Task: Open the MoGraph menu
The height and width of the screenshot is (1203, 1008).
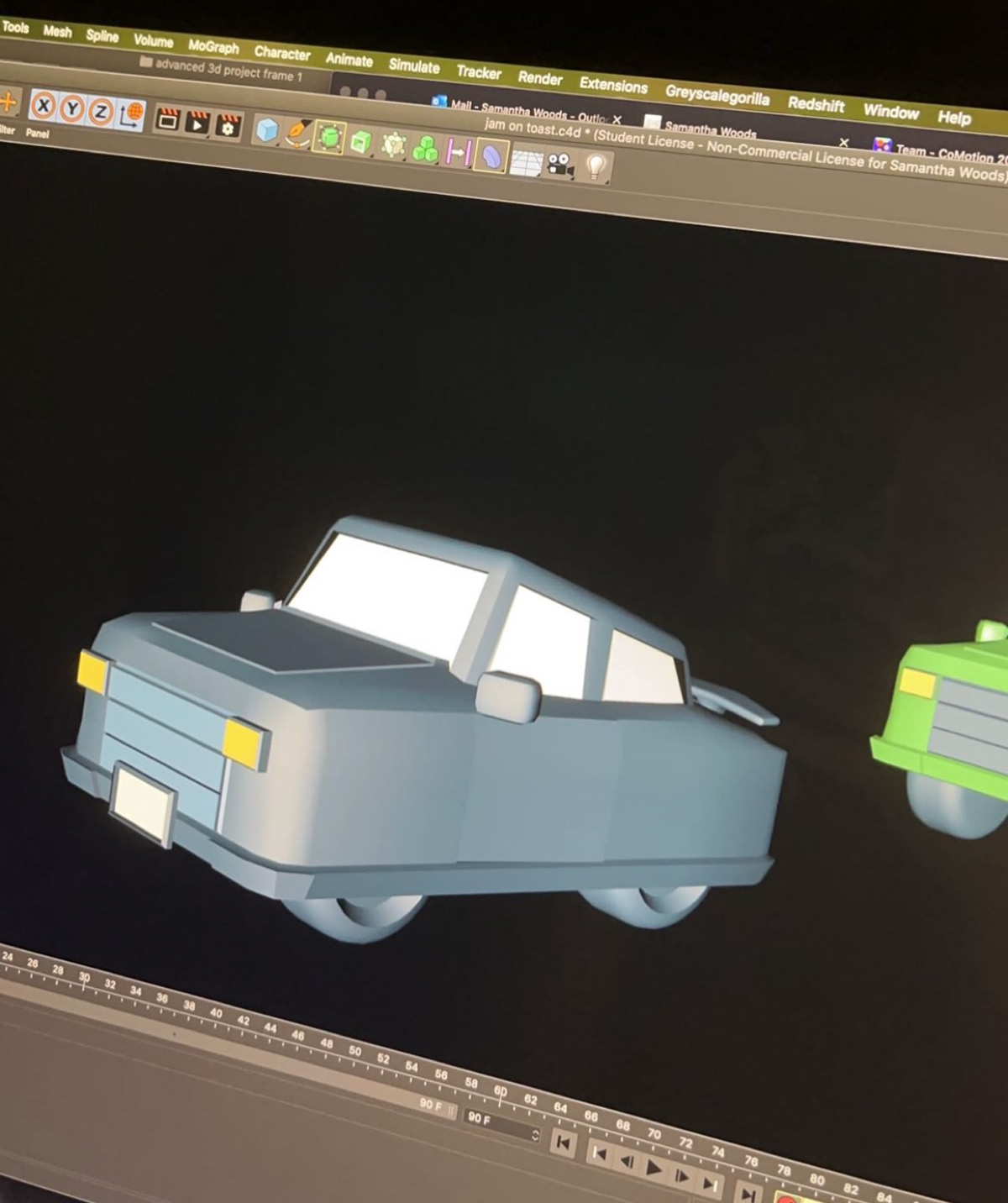Action: 213,47
